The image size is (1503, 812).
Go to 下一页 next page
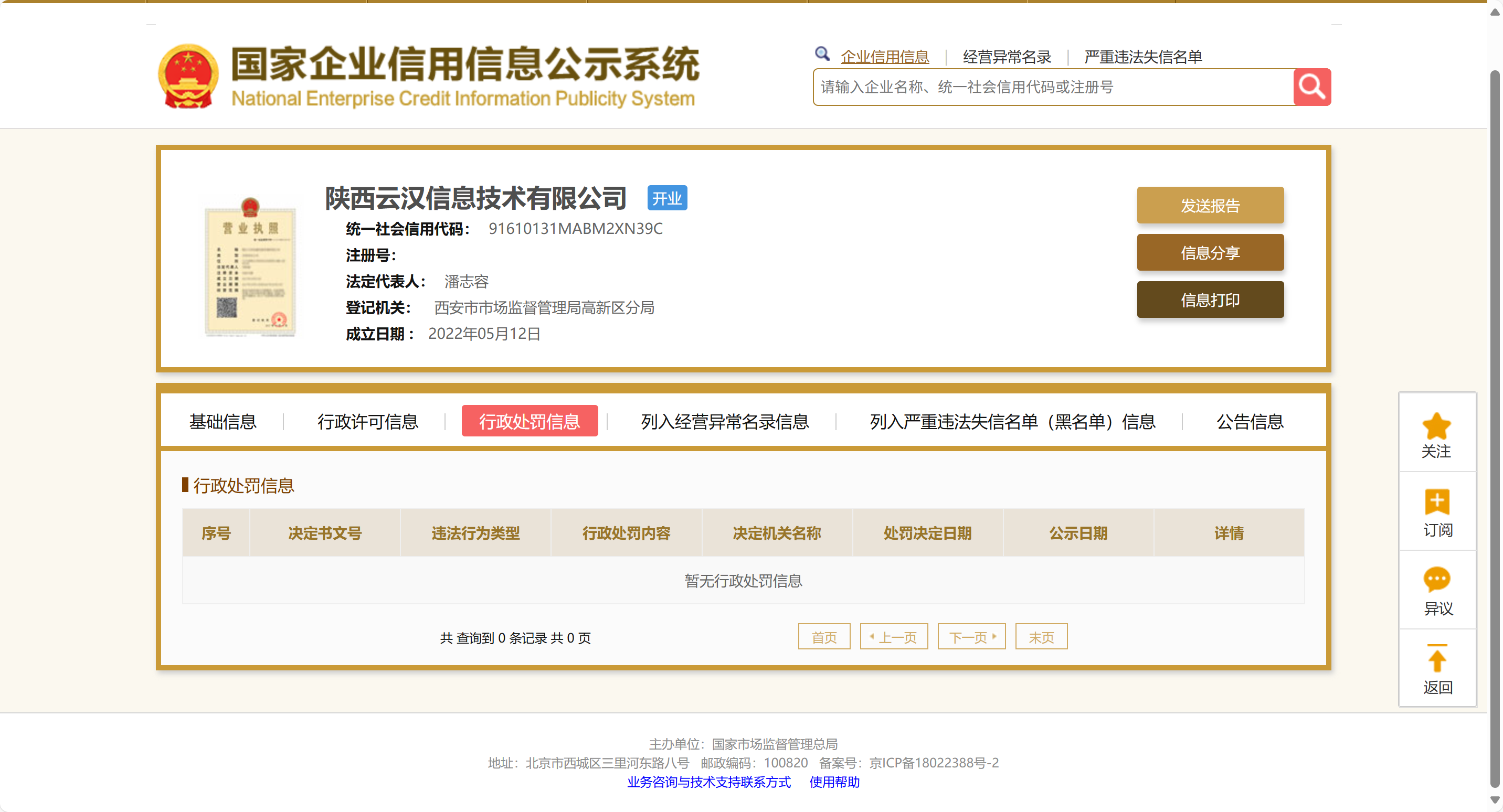tap(971, 637)
